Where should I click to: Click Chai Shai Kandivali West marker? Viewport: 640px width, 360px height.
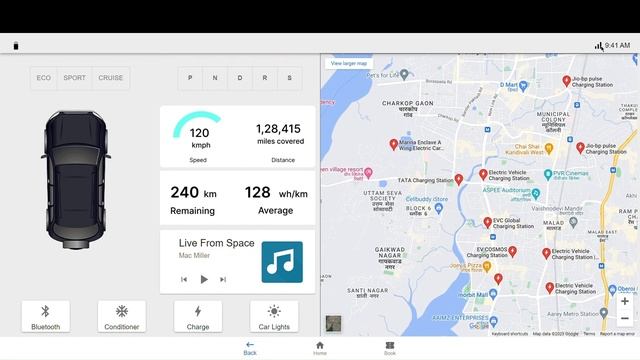click(x=549, y=149)
